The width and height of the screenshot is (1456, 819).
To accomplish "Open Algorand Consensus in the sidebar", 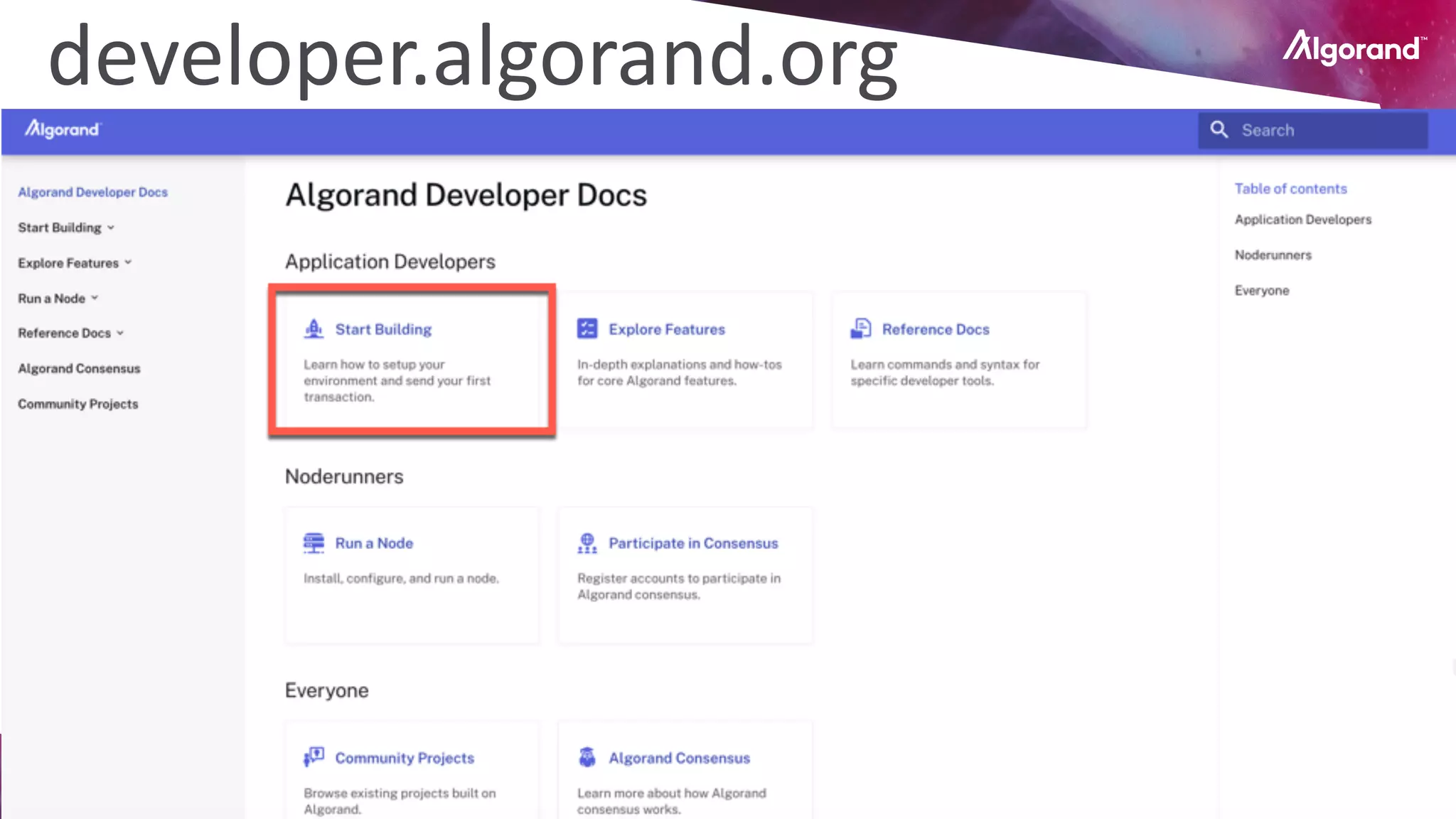I will click(79, 368).
